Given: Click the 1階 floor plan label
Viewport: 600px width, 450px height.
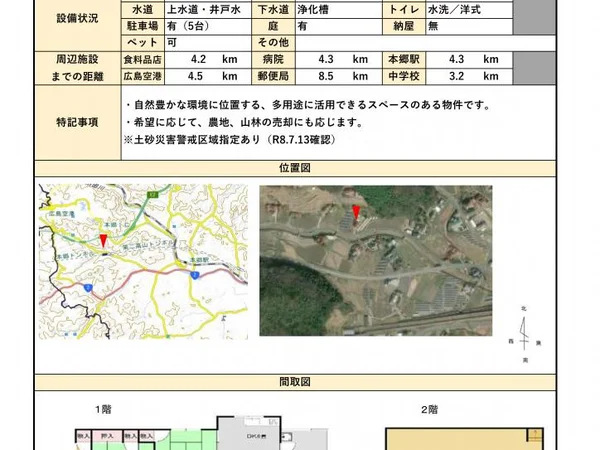Looking at the screenshot, I should [103, 409].
